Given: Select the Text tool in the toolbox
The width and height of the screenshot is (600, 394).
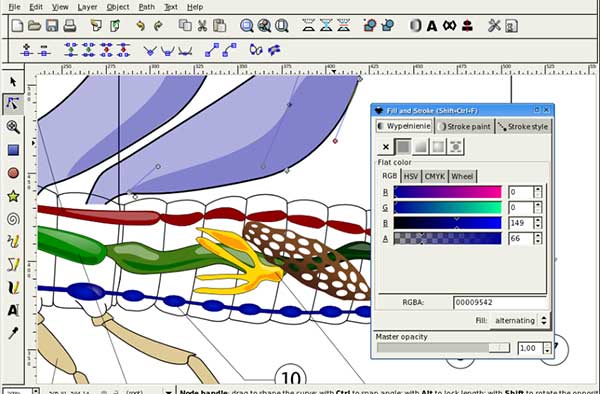Looking at the screenshot, I should tap(13, 310).
